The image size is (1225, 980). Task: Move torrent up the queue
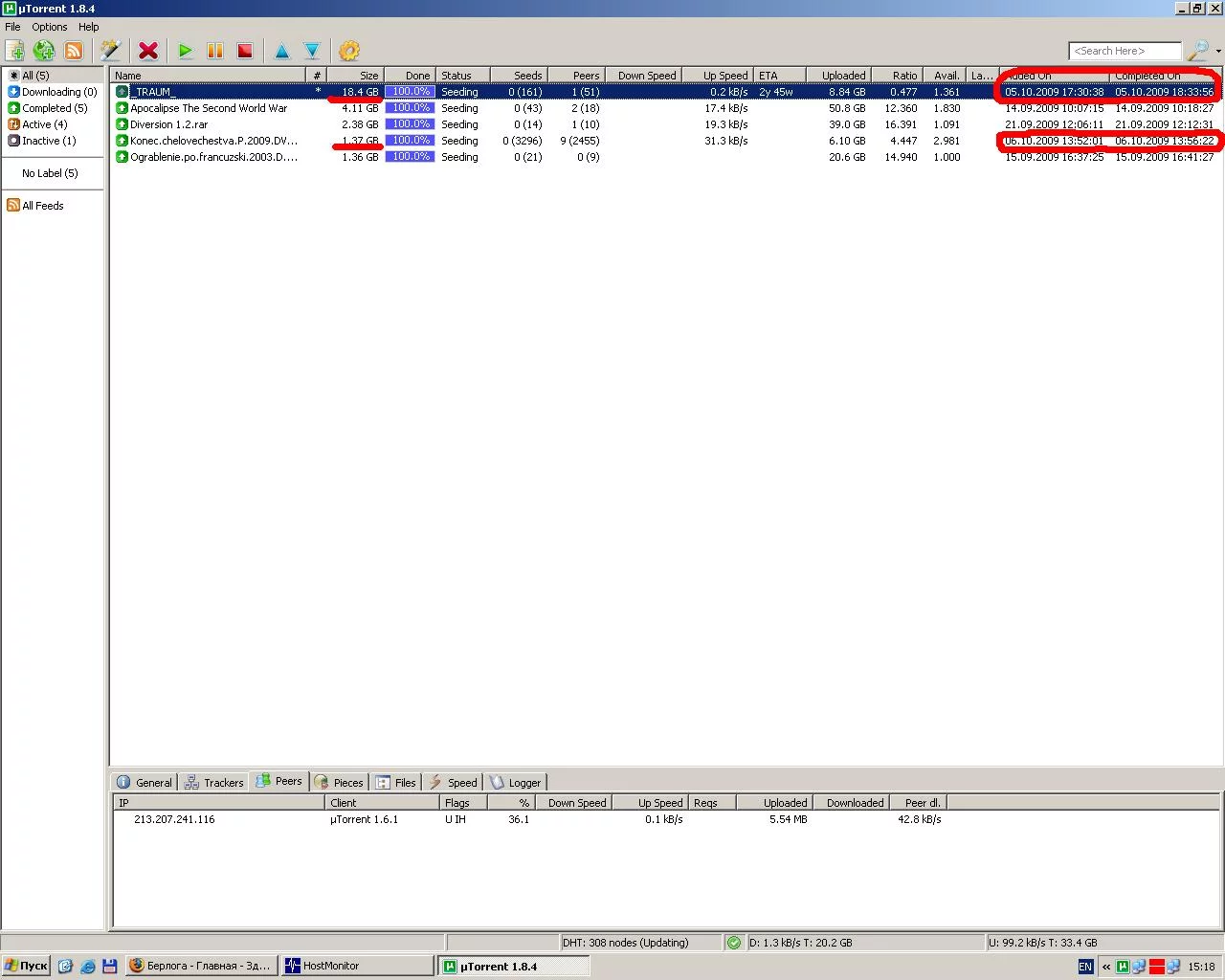pos(282,51)
